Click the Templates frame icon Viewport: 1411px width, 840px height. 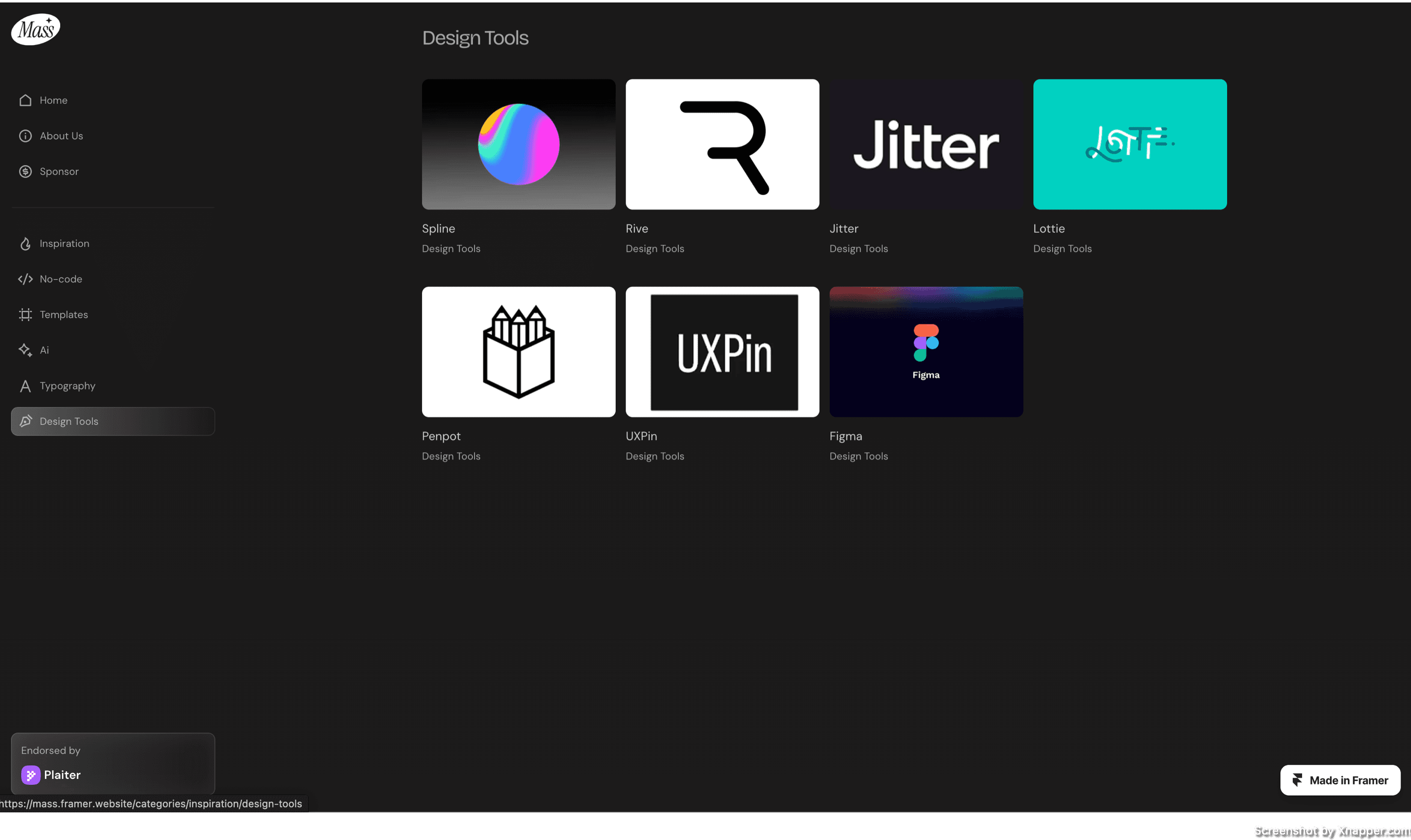pos(25,315)
